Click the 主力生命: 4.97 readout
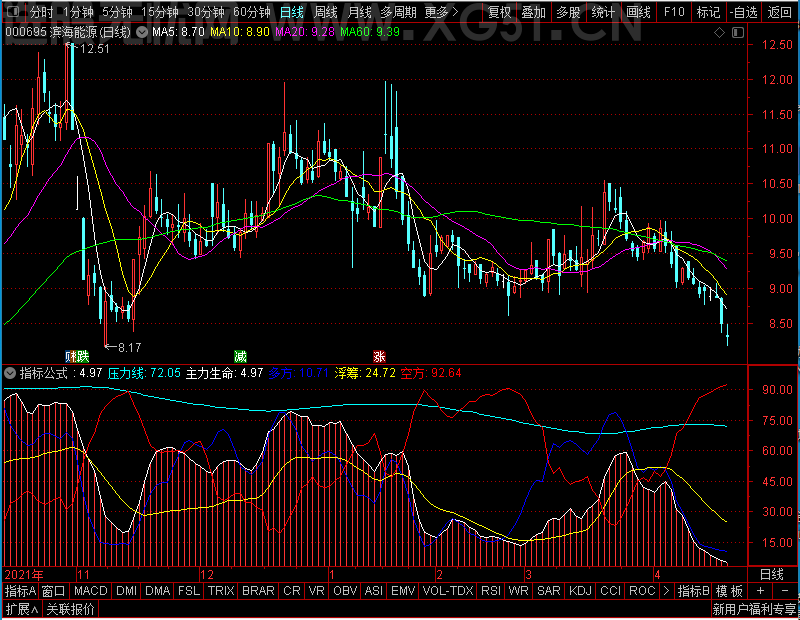The height and width of the screenshot is (620, 800). click(224, 373)
